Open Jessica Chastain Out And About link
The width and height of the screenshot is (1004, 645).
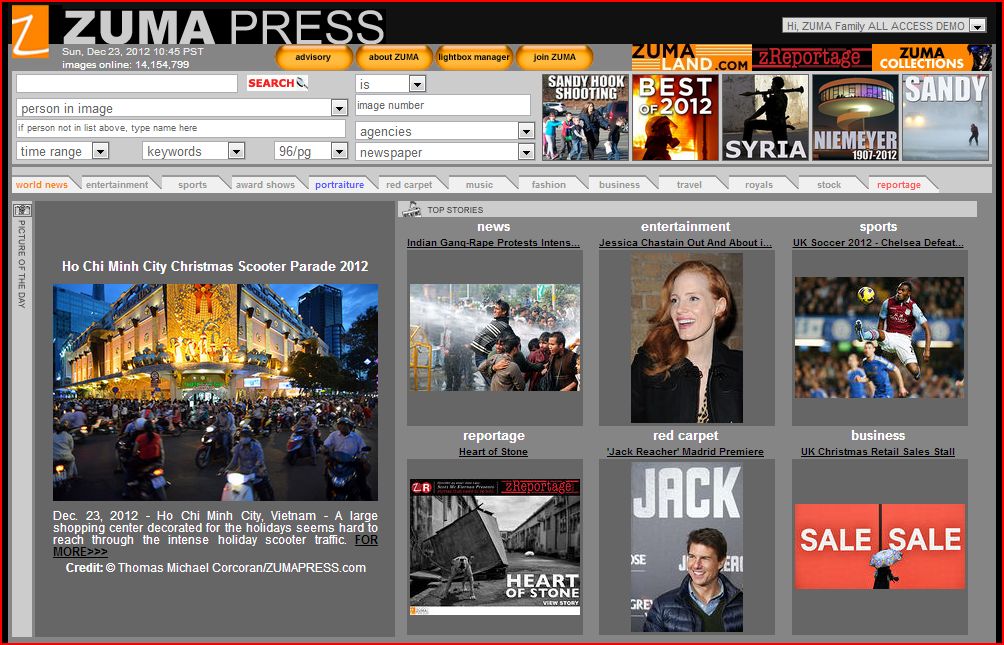click(686, 243)
